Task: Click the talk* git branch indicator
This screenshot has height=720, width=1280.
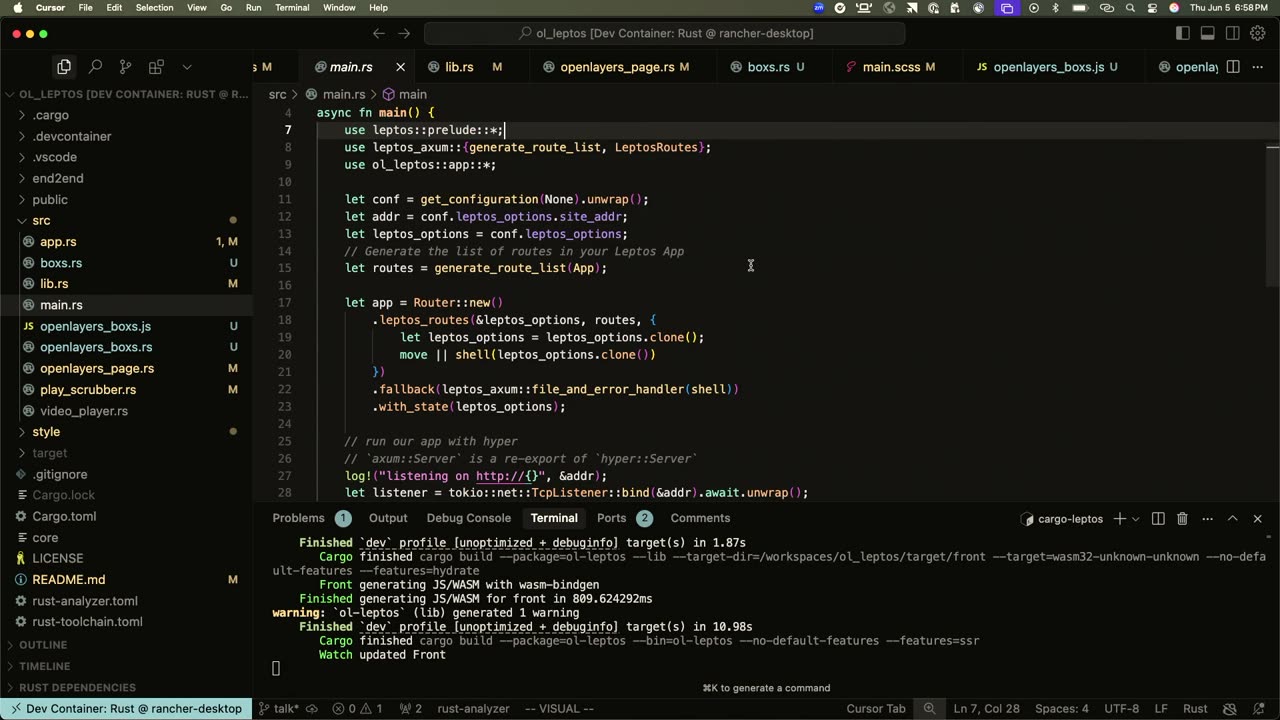Action: 279,708
